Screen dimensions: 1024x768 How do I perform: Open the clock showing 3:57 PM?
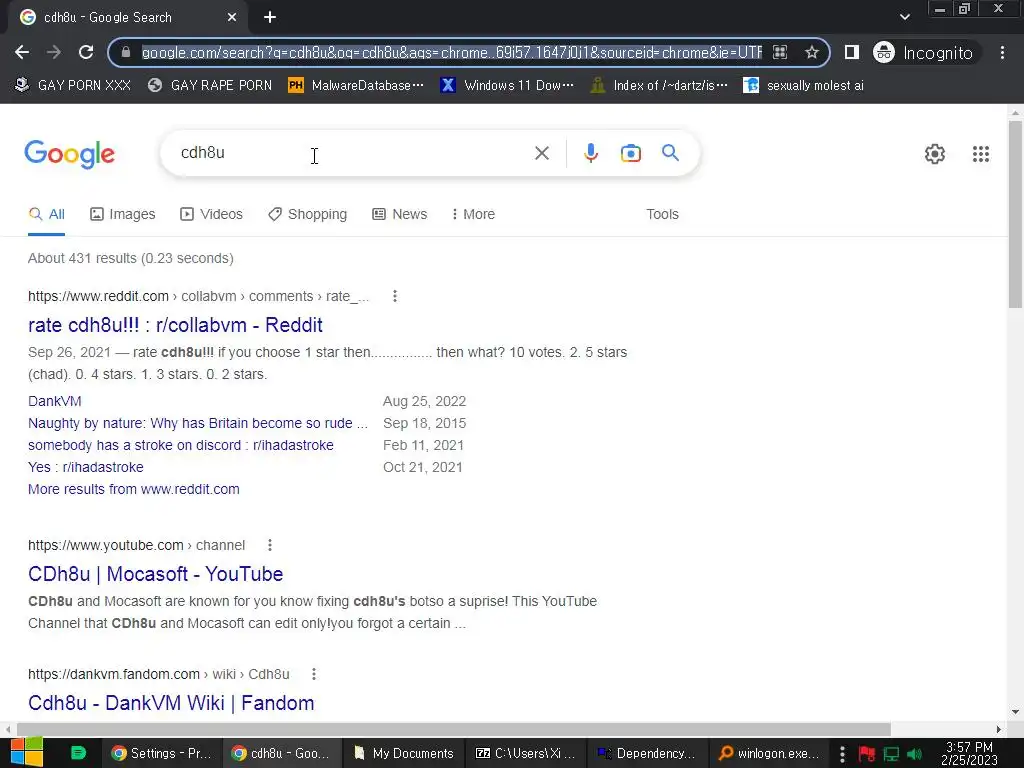tap(969, 754)
